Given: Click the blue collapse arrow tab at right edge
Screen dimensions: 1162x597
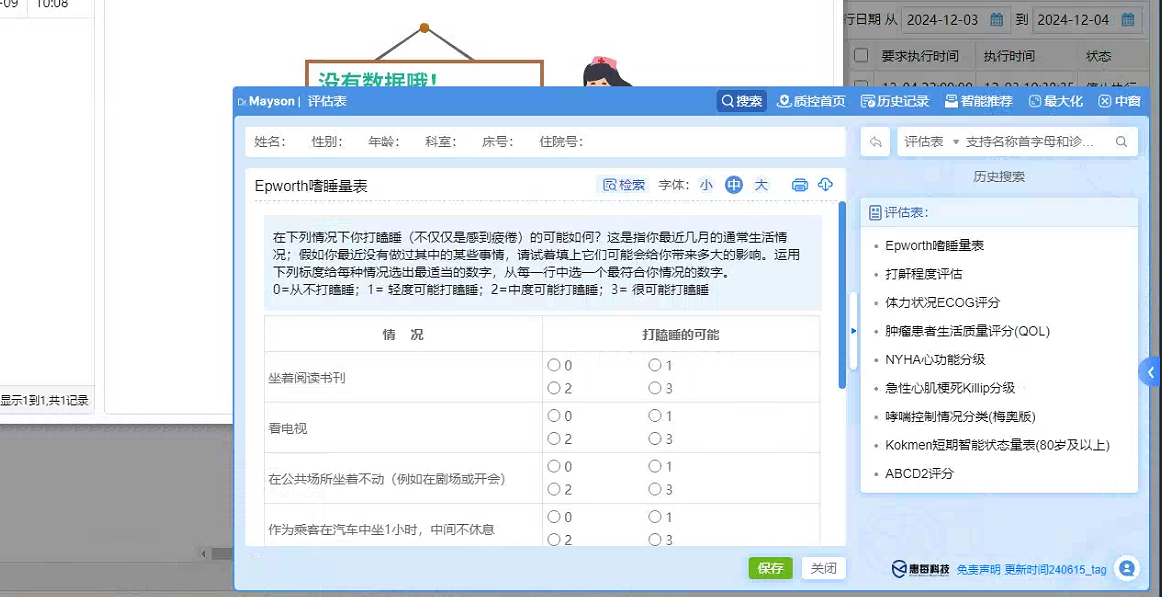Looking at the screenshot, I should pos(1151,373).
